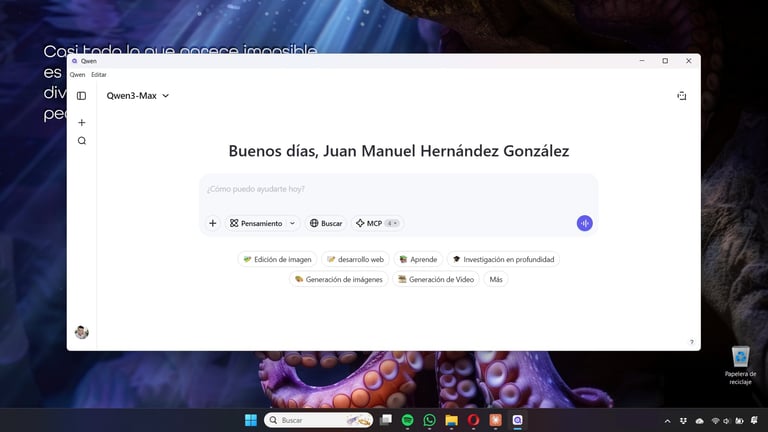Show more suggestions with Más
Viewport: 768px width, 432px height.
[x=496, y=280]
